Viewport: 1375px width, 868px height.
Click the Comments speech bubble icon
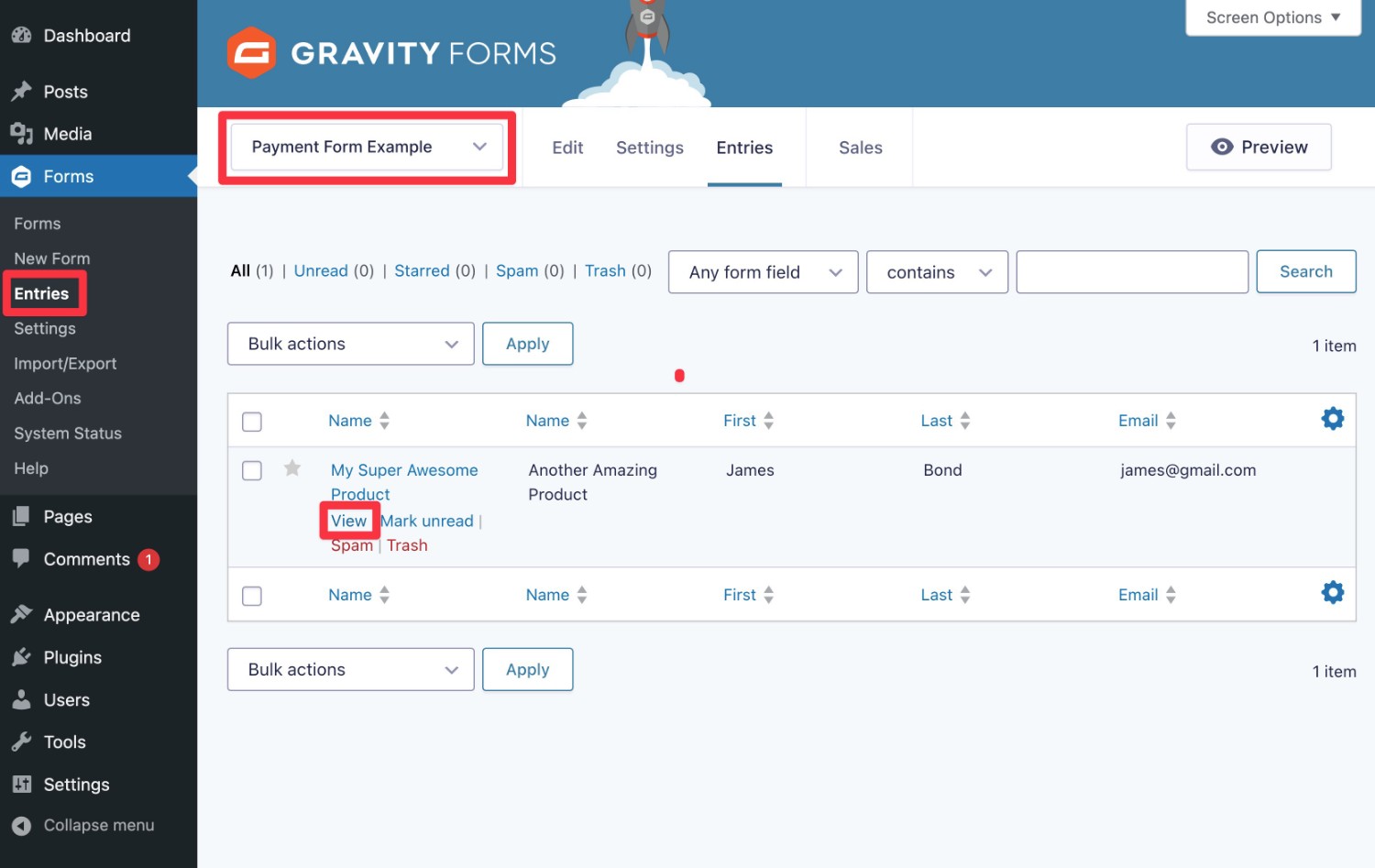tap(21, 559)
